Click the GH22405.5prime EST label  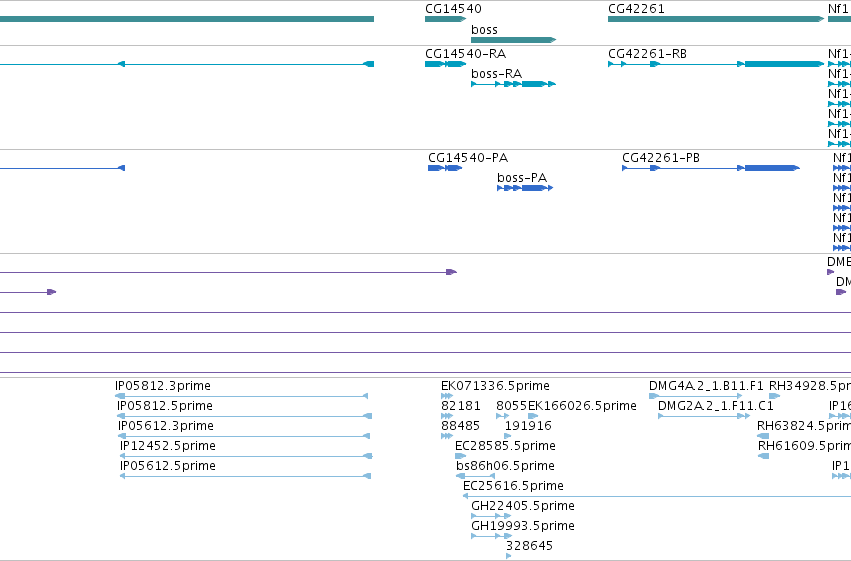click(x=523, y=506)
